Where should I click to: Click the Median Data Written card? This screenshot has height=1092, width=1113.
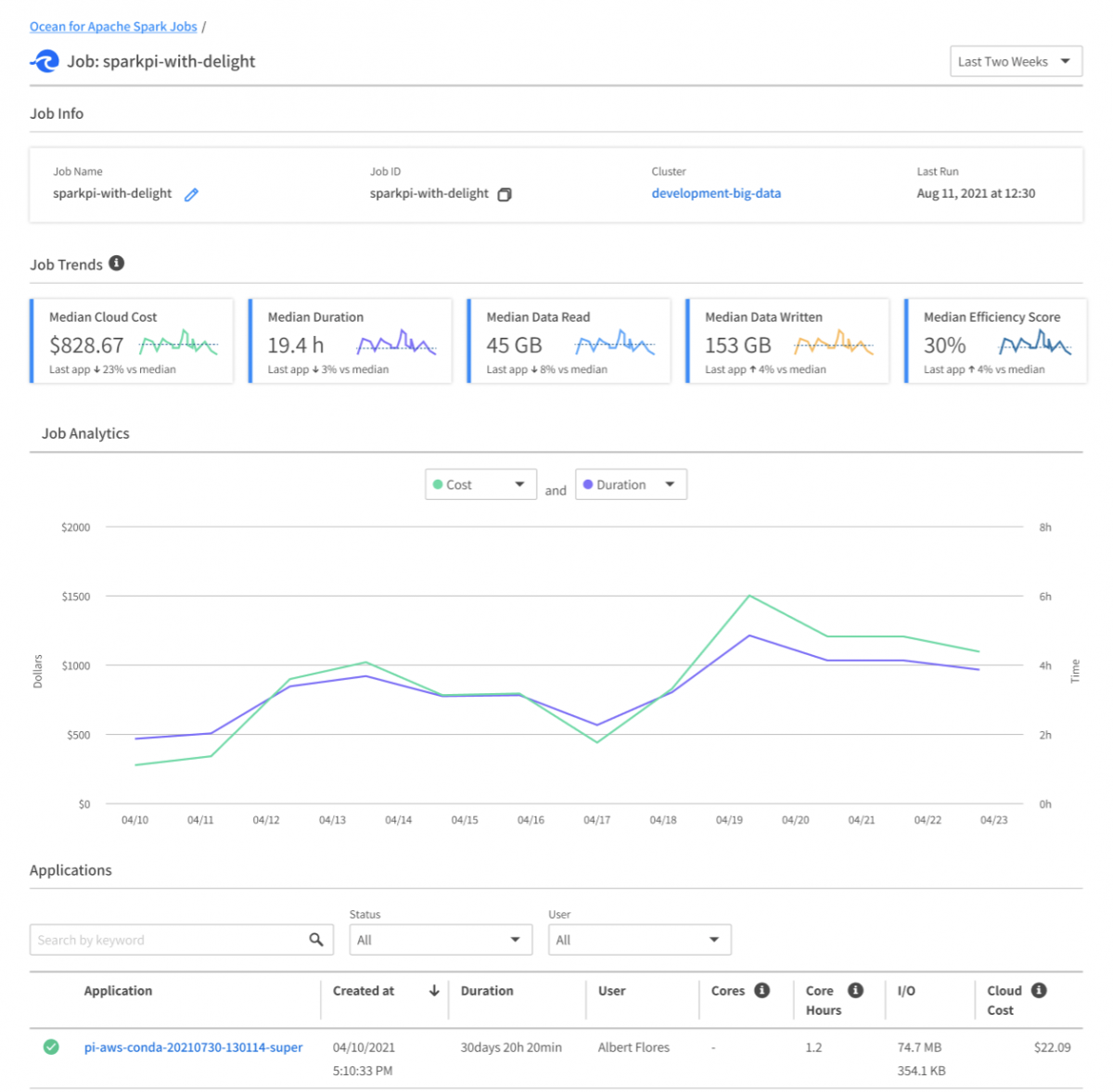click(x=787, y=340)
